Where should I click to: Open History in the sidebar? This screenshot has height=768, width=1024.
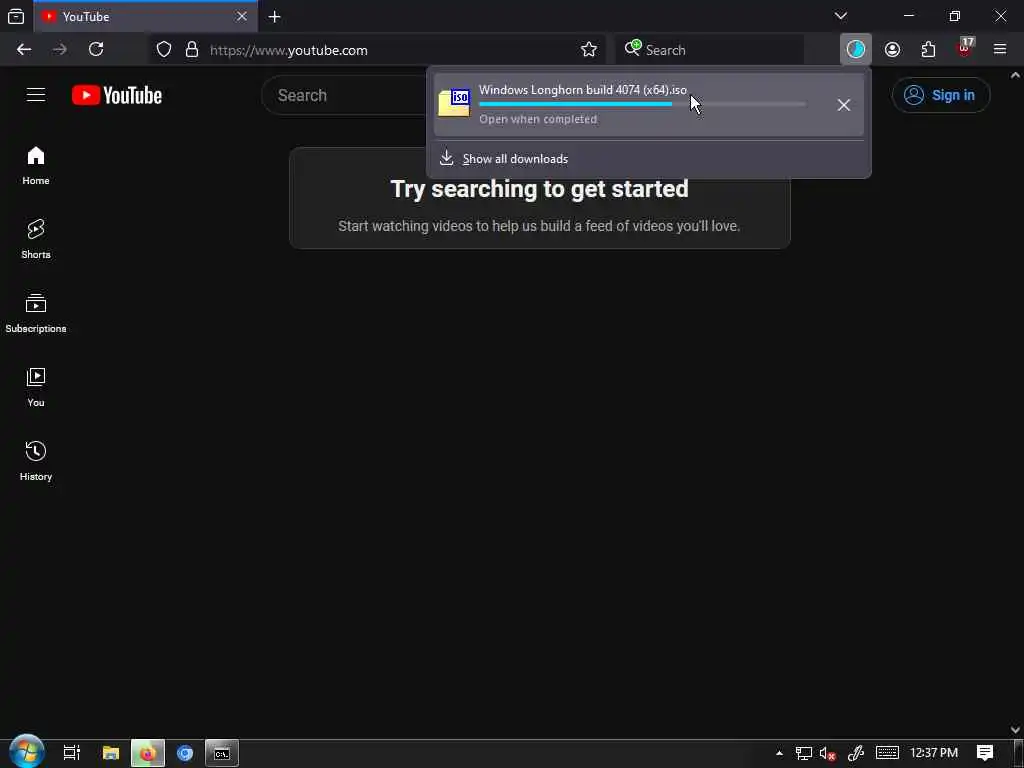36,461
